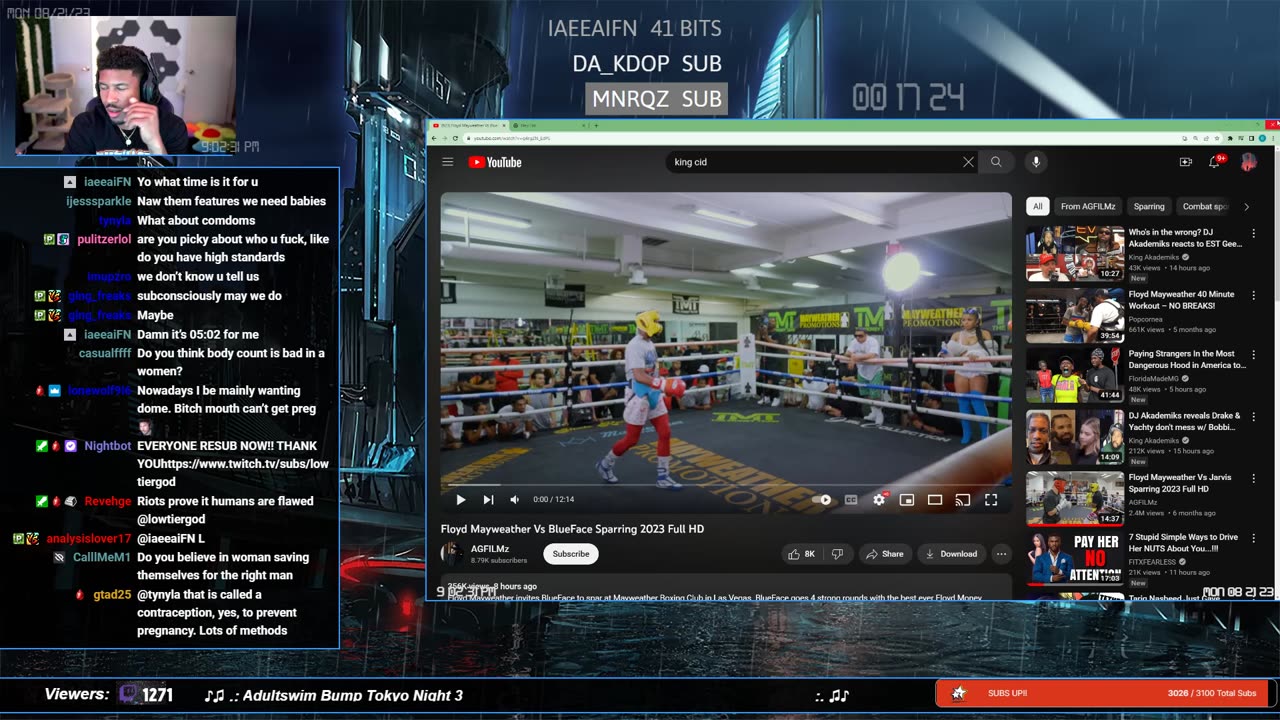This screenshot has height=720, width=1280.
Task: Open thumbnail for 'Who's in the wrong?' video
Action: pyautogui.click(x=1075, y=254)
